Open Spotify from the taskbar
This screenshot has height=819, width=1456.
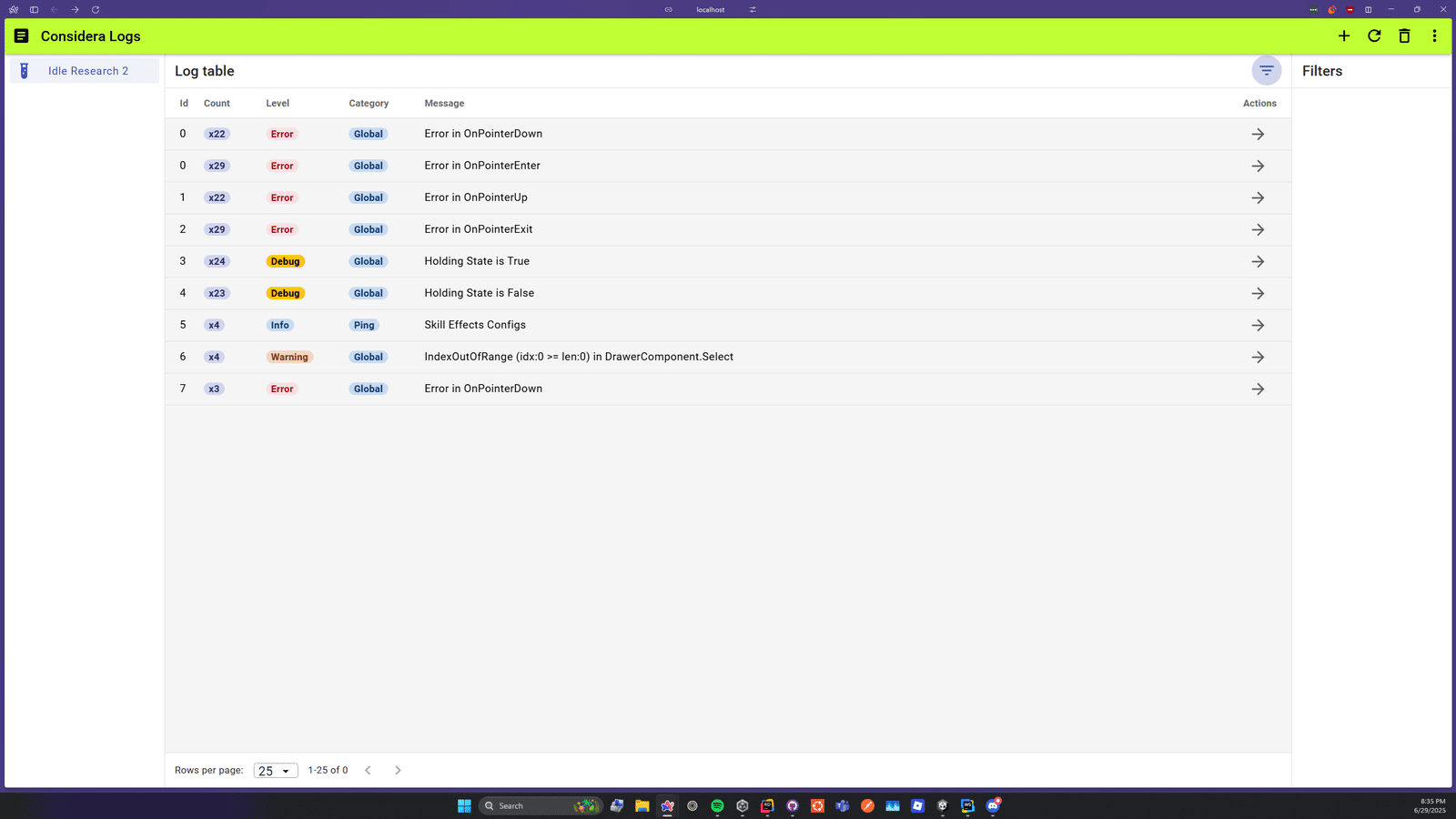click(x=717, y=805)
